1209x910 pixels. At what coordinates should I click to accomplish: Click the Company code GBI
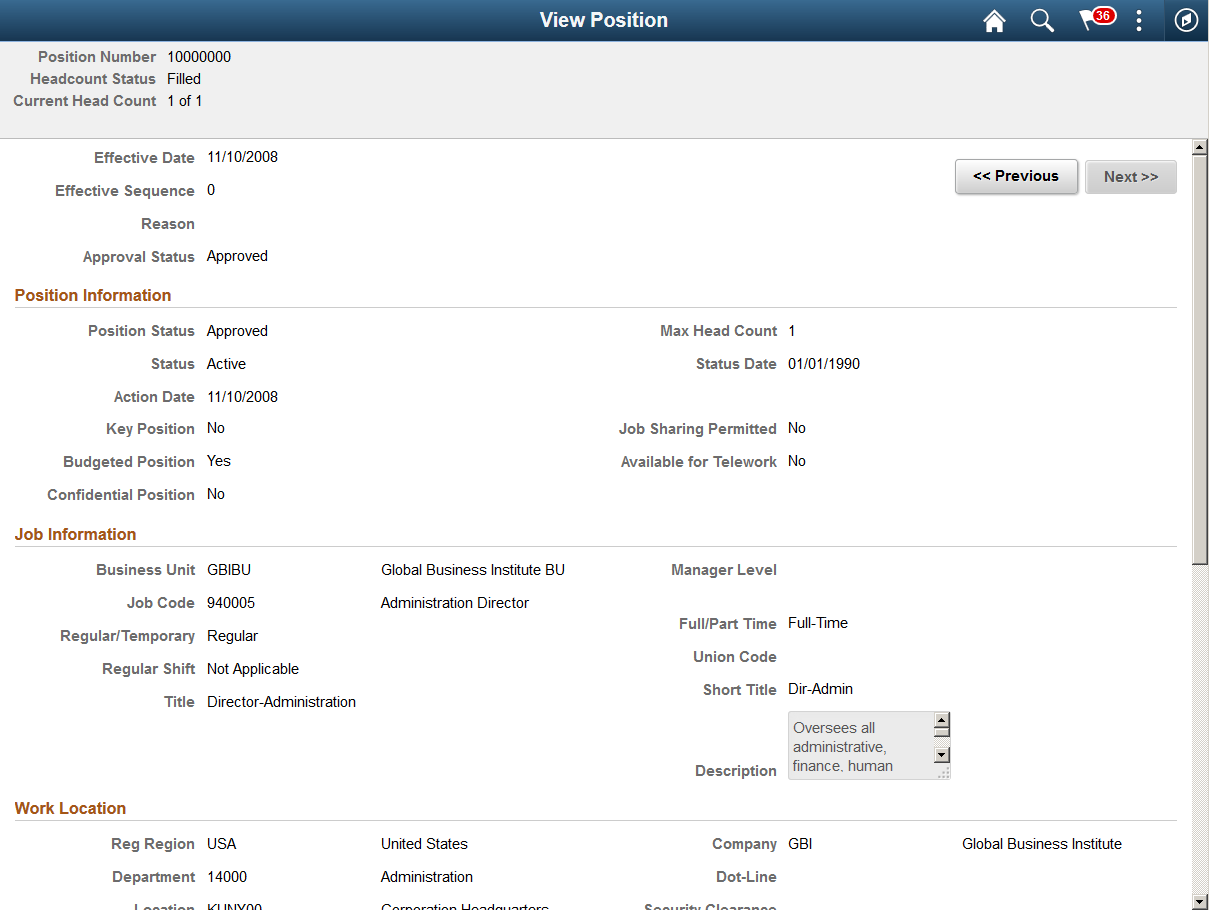800,844
